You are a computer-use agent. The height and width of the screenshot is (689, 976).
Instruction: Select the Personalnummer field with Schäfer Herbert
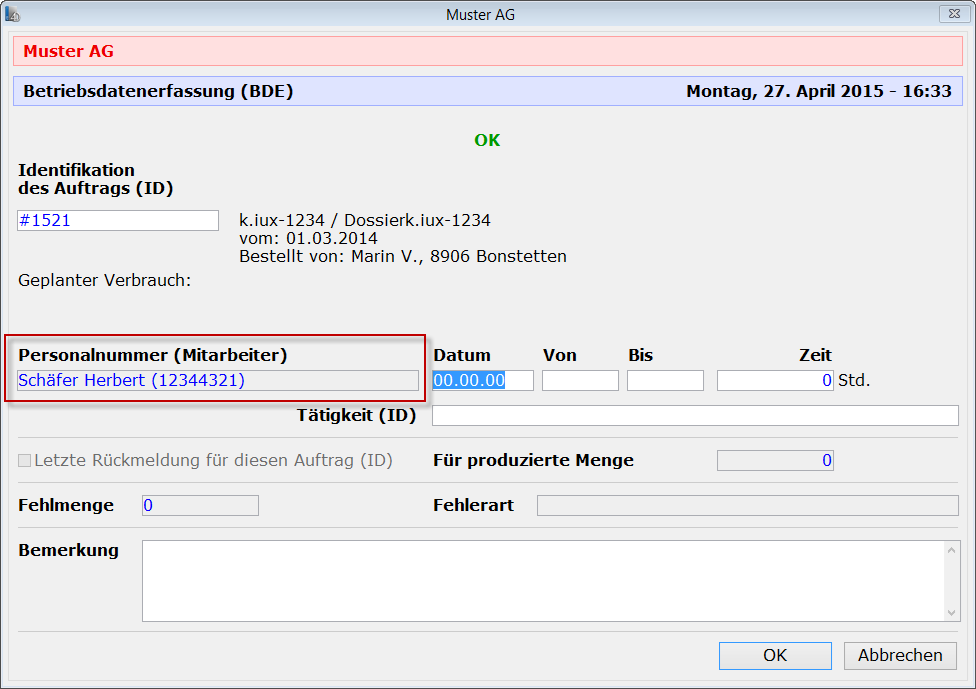pyautogui.click(x=218, y=381)
